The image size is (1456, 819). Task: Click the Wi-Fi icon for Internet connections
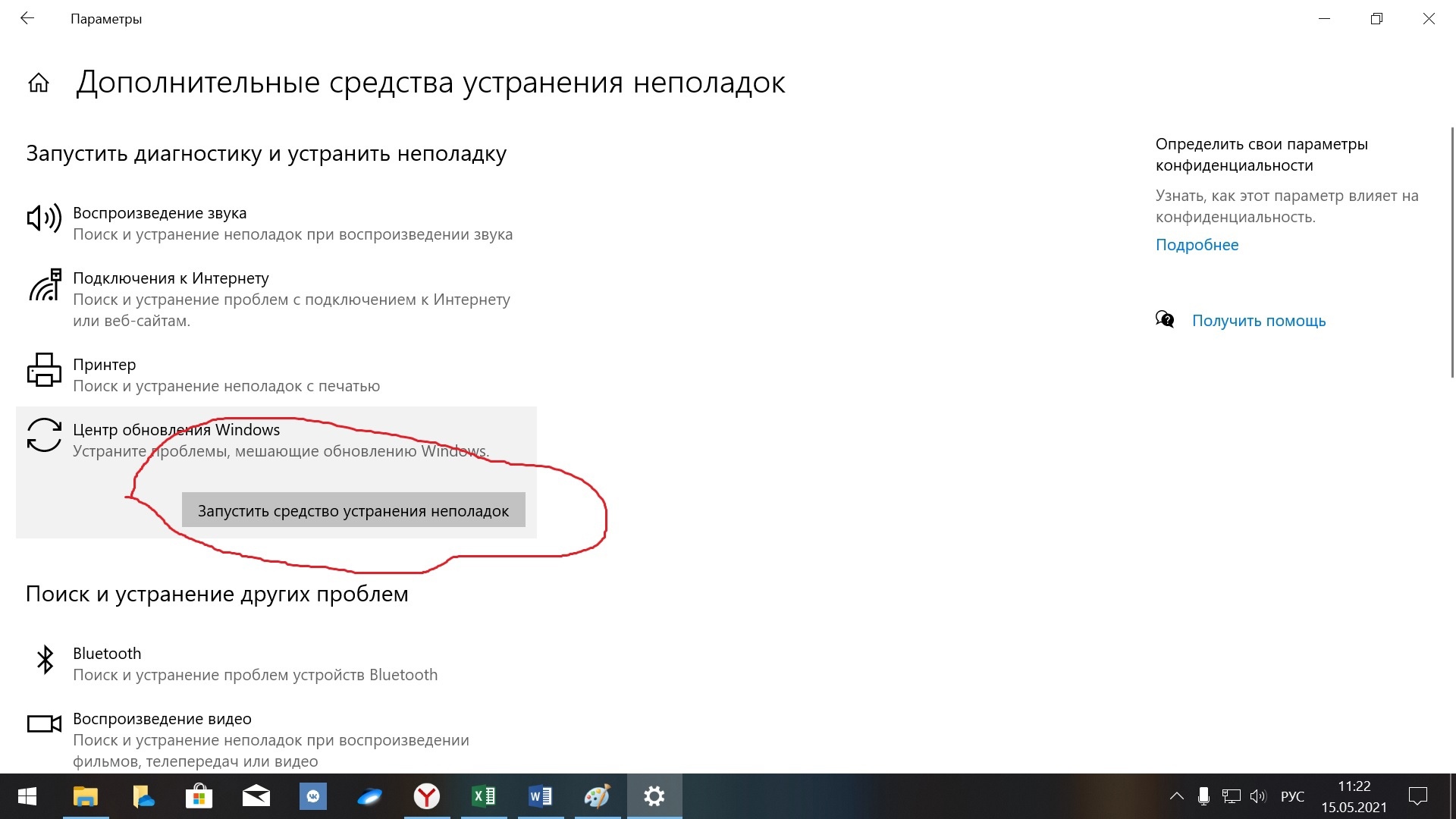[45, 285]
